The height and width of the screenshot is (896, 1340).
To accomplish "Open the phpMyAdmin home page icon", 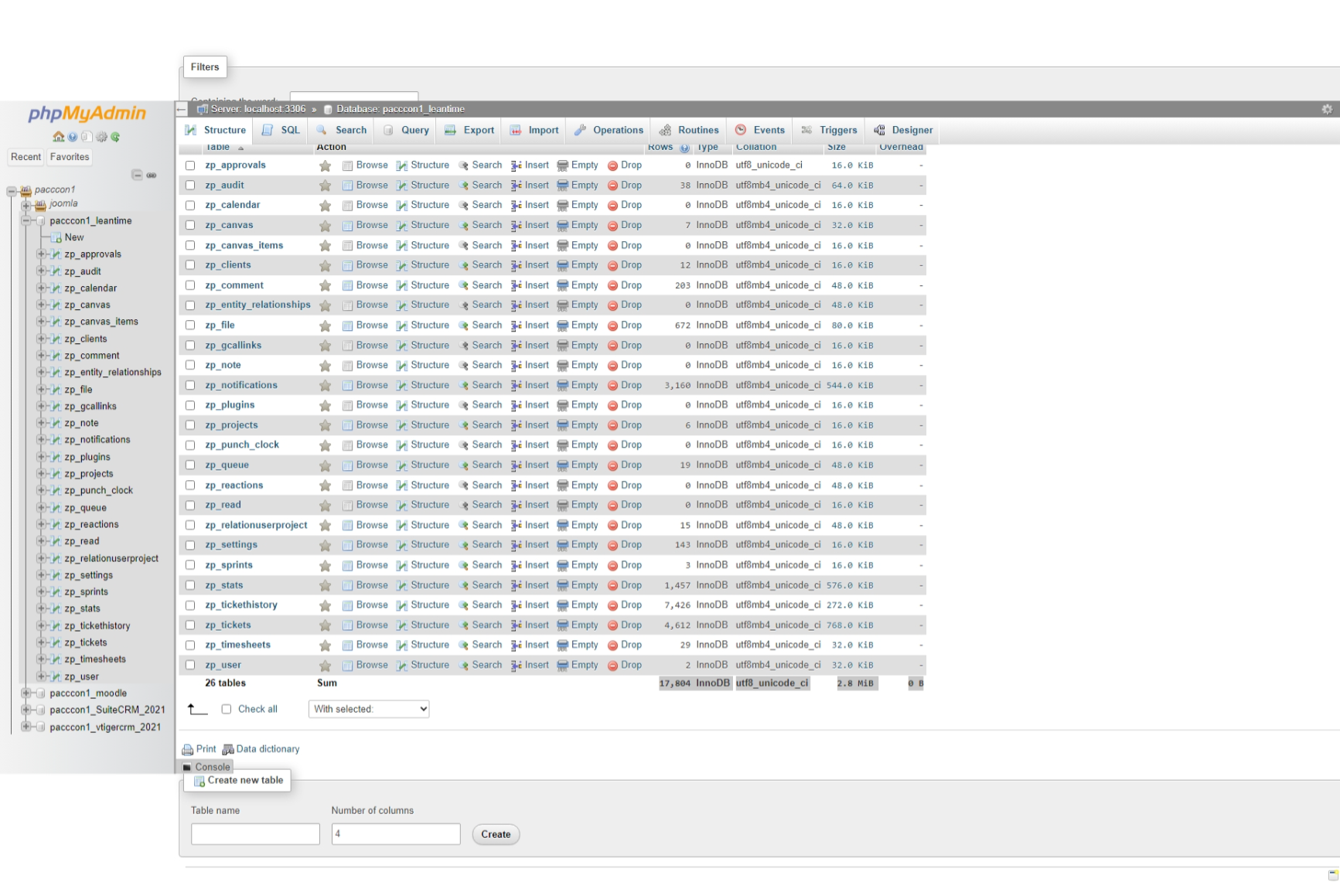I will coord(57,136).
